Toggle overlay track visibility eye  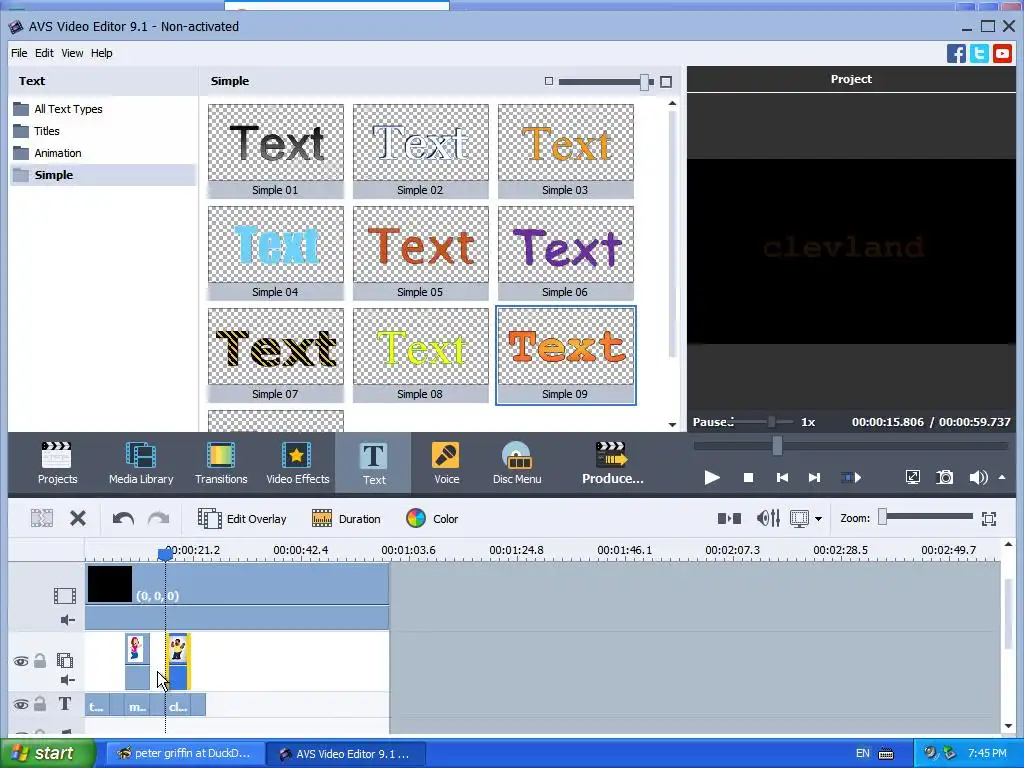pos(21,662)
